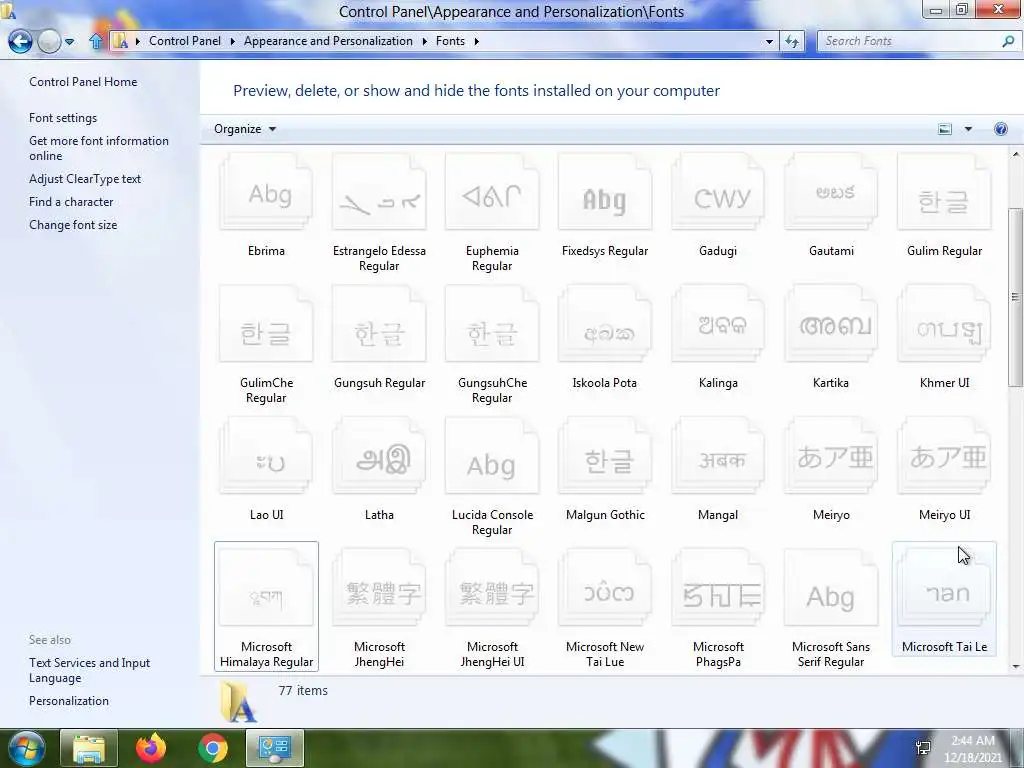Select the Malgun Gothic font icon

point(605,456)
